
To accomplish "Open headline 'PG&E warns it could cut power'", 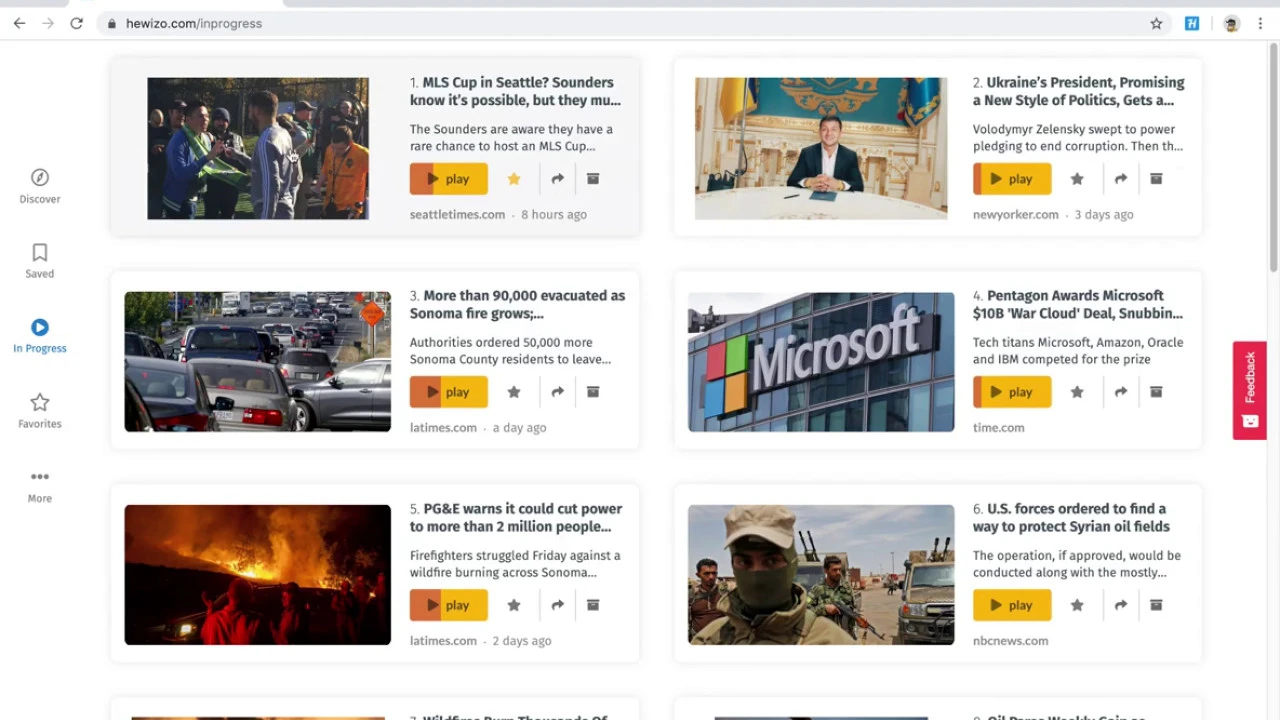I will click(x=516, y=517).
